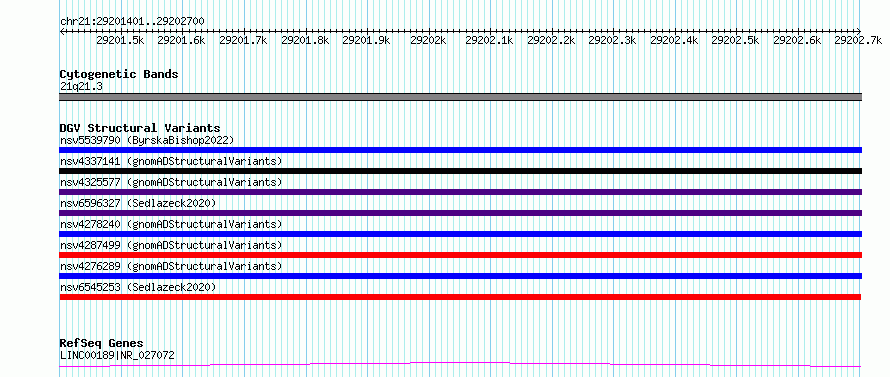The width and height of the screenshot is (890, 377).
Task: Open the nsv6545253 (Sedlazeck2020) variant label
Action: [x=138, y=287]
